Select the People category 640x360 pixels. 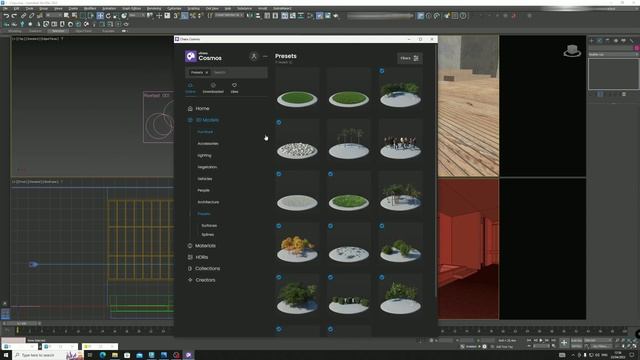pyautogui.click(x=203, y=190)
